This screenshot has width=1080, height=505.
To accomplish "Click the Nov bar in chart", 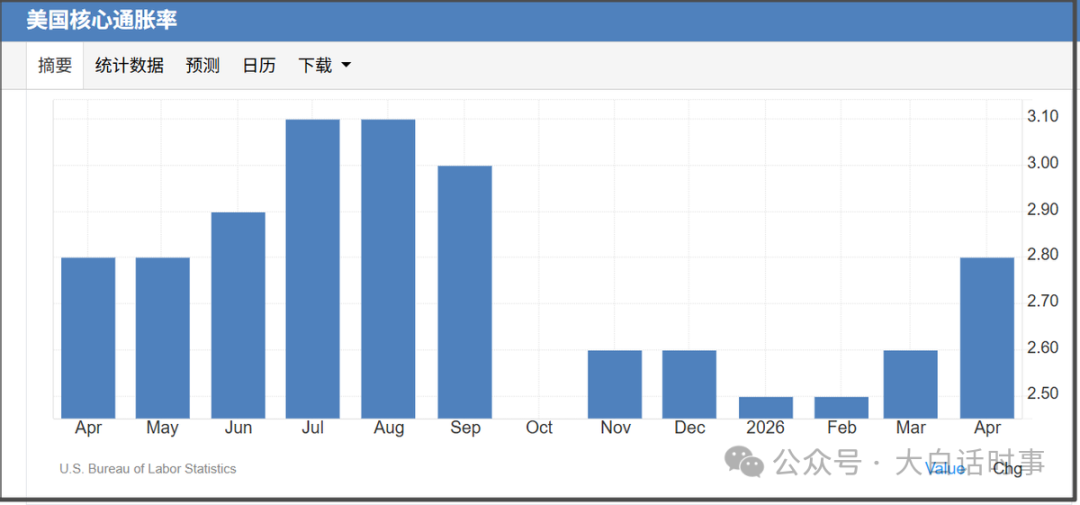I will (x=615, y=384).
